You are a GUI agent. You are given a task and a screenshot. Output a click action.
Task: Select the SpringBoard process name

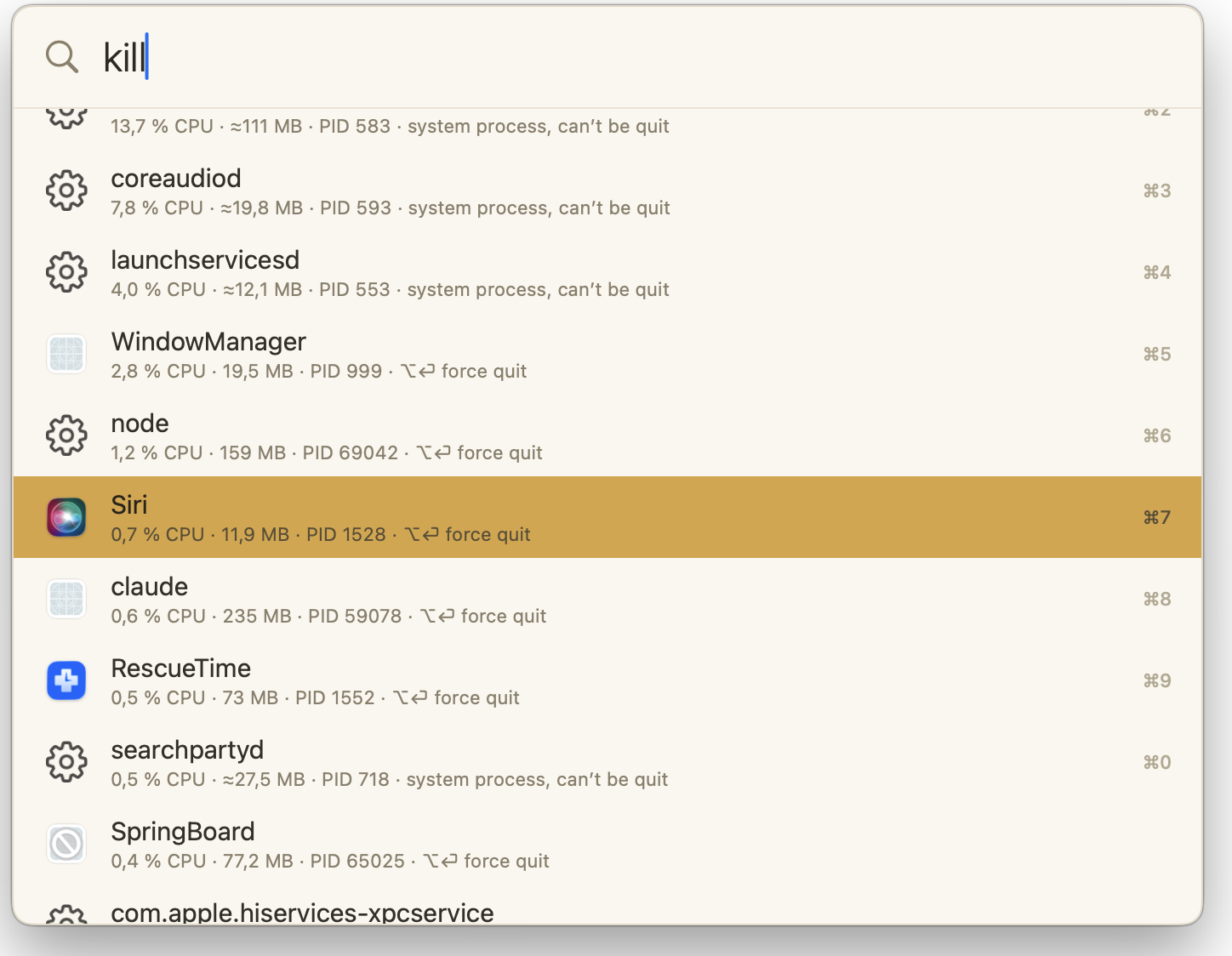pyautogui.click(x=183, y=832)
